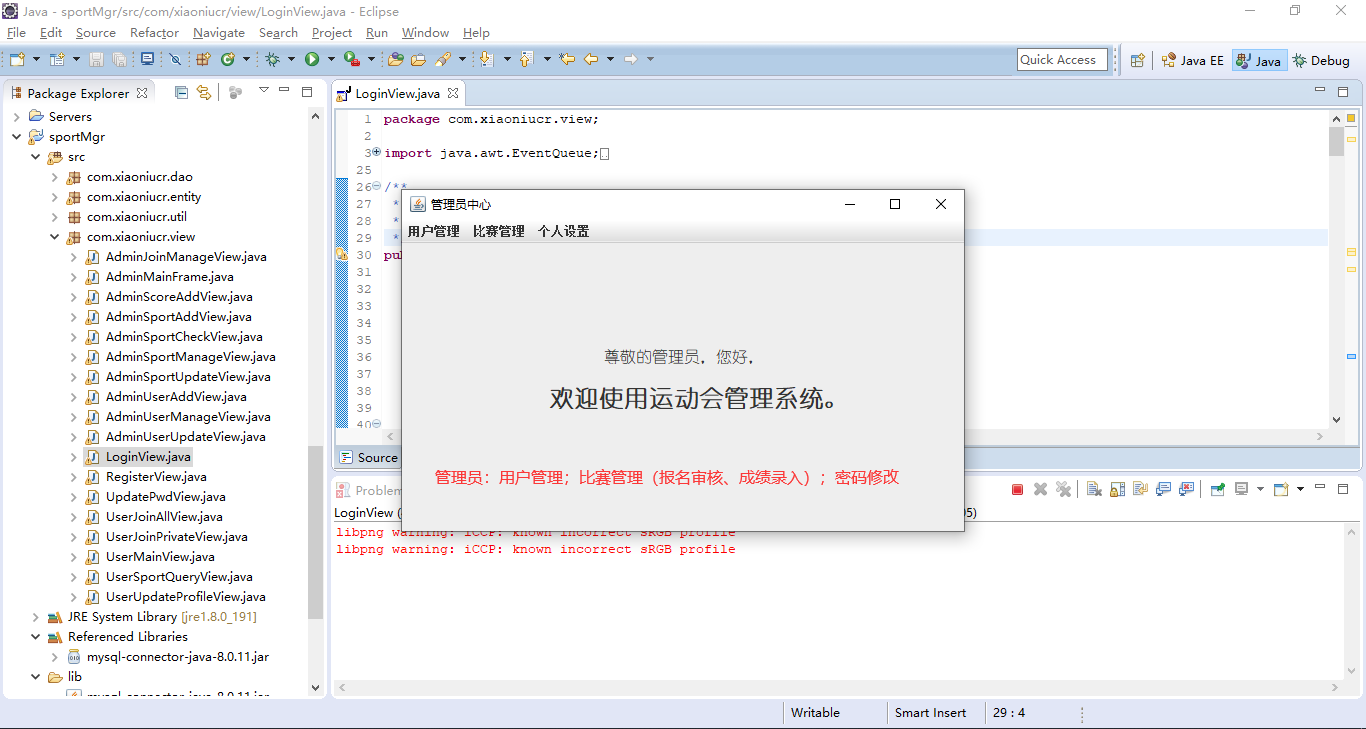Click the Save All toolbar icon
Screen dimensions: 1366x729
(x=119, y=60)
